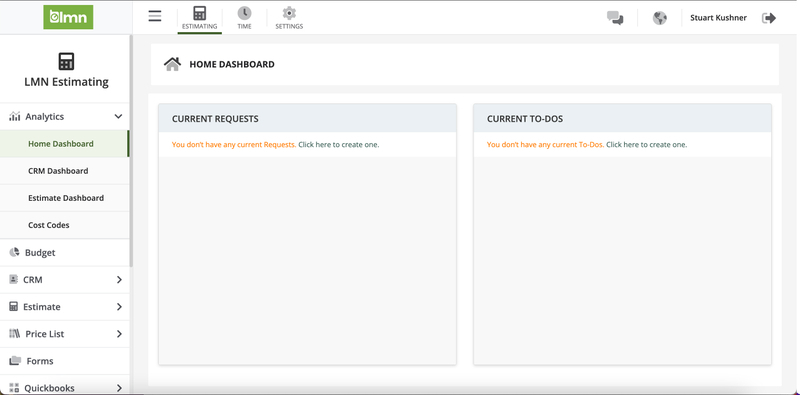Open the Estimate menu label
The height and width of the screenshot is (395, 800).
pyautogui.click(x=42, y=307)
